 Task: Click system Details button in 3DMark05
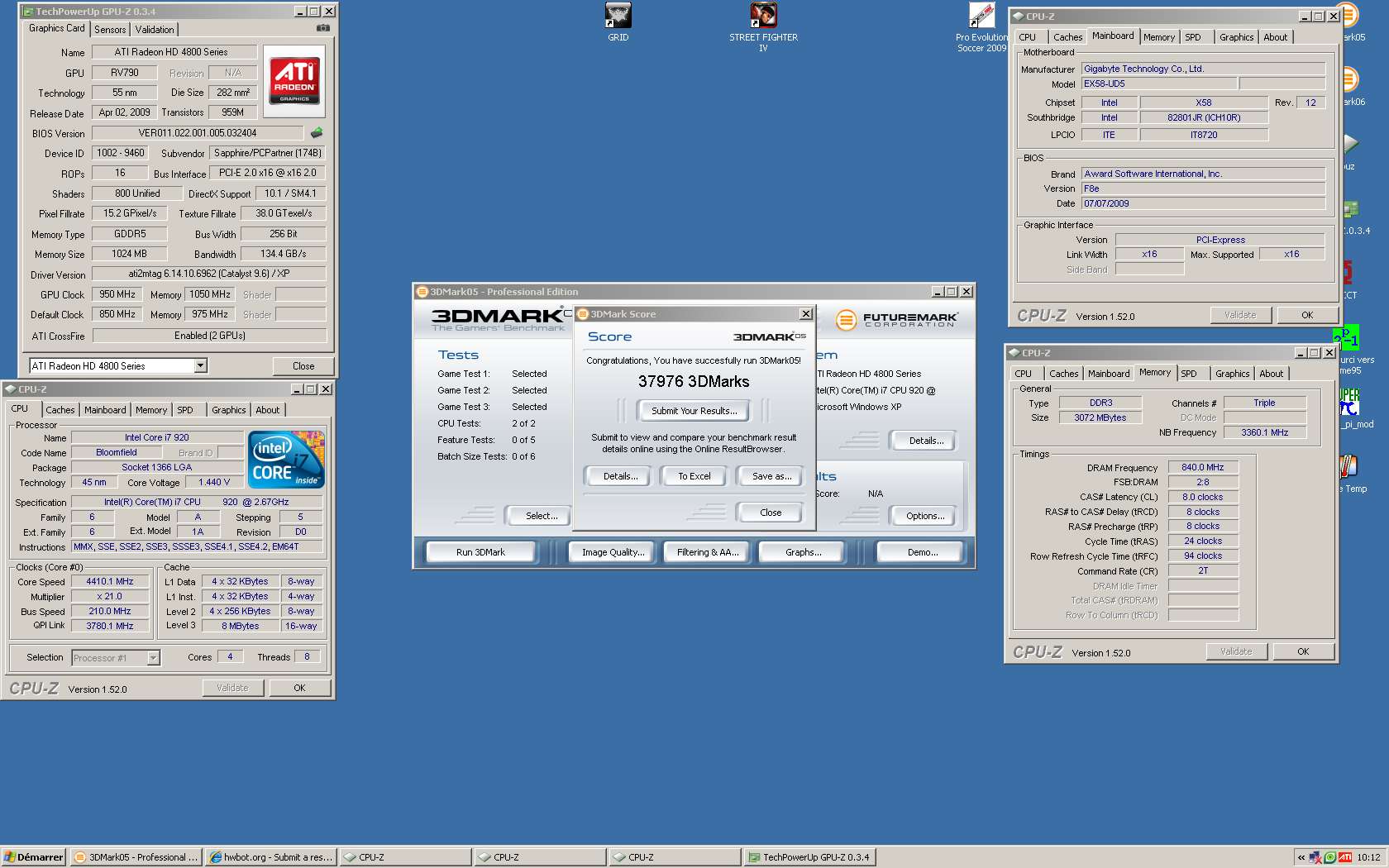(924, 441)
